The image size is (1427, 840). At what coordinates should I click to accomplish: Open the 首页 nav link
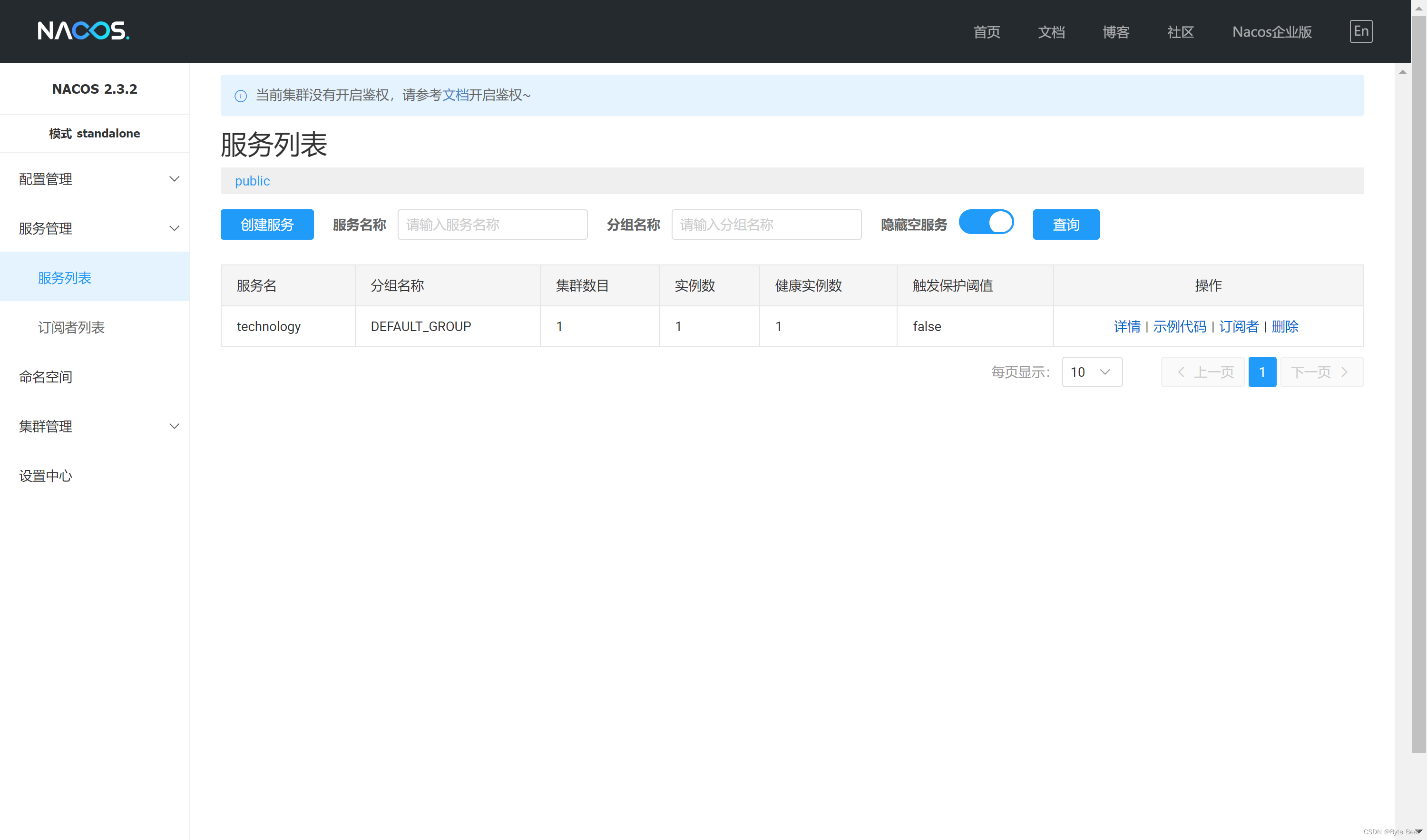[987, 32]
